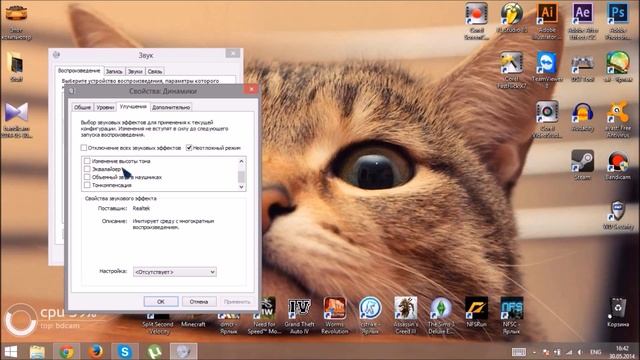Confirm with the OK button
The image size is (640, 360).
[x=161, y=302]
